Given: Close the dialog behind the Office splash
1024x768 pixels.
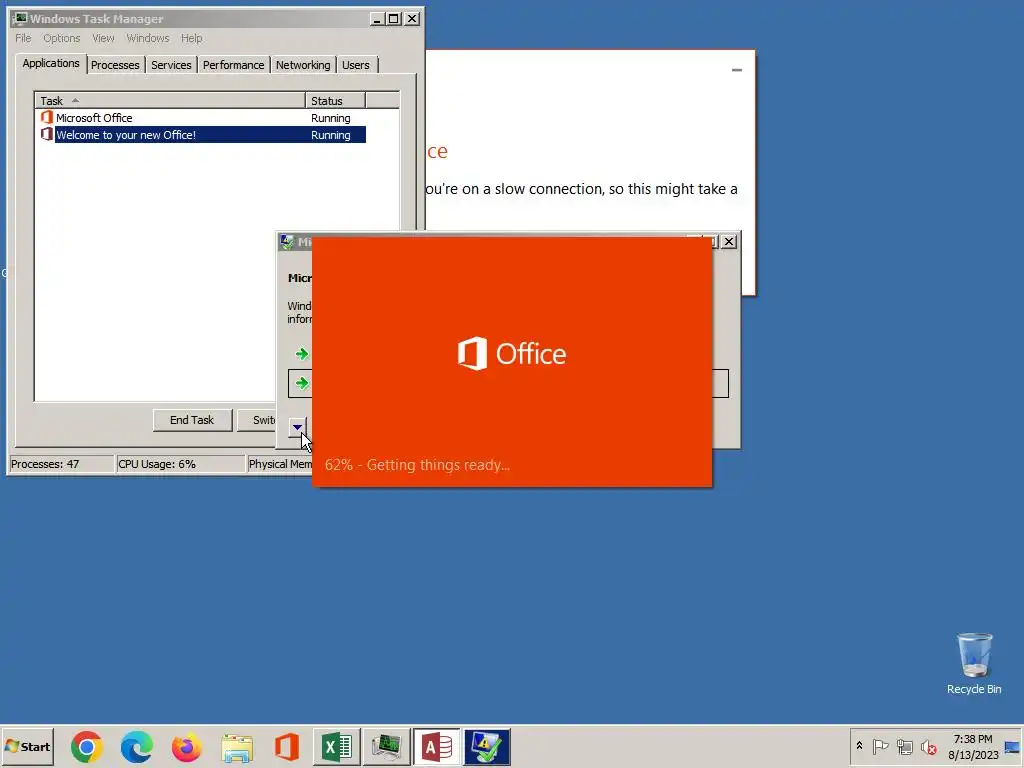Looking at the screenshot, I should (x=729, y=242).
